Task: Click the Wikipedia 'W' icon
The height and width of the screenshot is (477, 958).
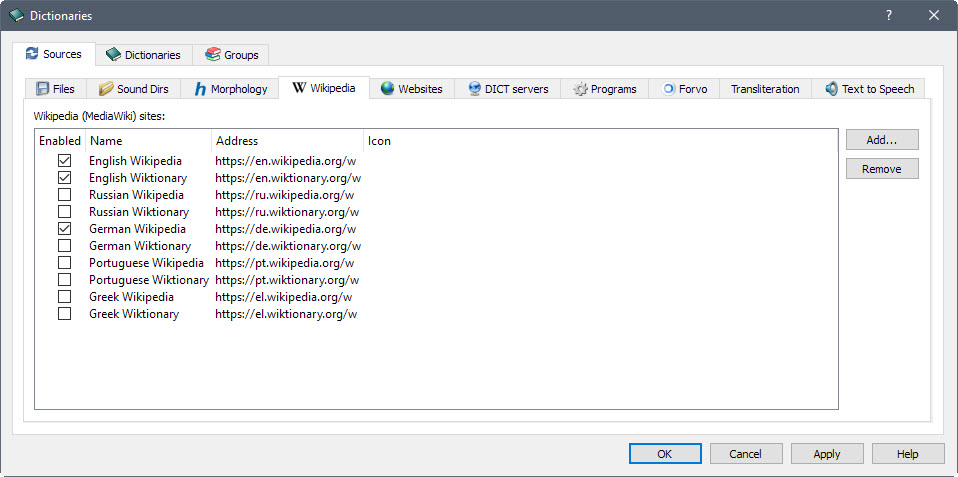Action: pyautogui.click(x=299, y=88)
